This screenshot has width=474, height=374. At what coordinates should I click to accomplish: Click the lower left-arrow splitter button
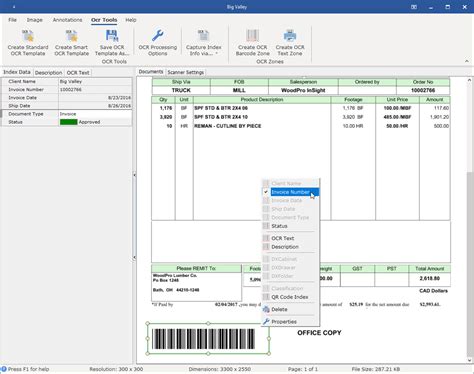pos(134,257)
